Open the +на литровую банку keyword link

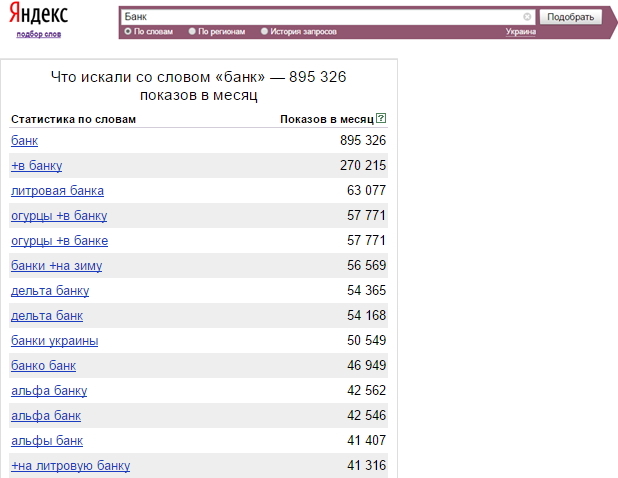point(71,466)
